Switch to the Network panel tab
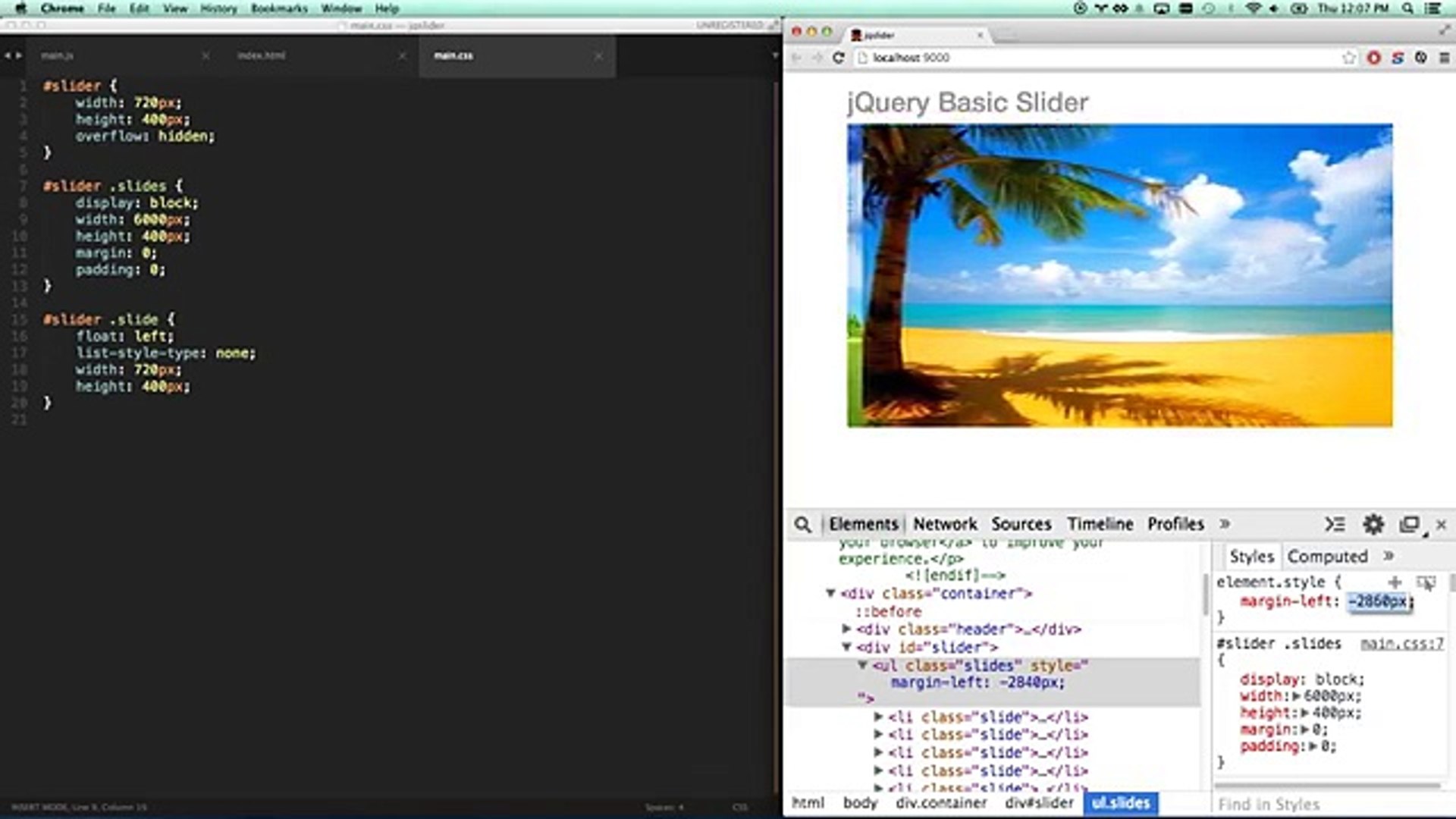 pyautogui.click(x=945, y=525)
